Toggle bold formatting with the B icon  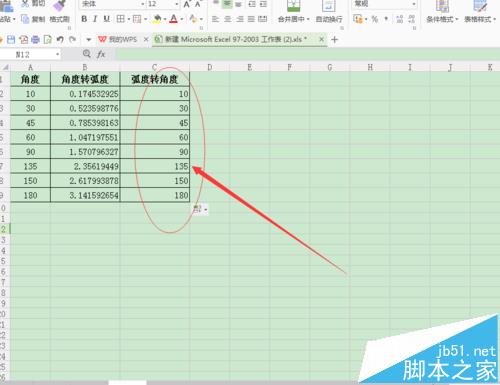pyautogui.click(x=84, y=19)
